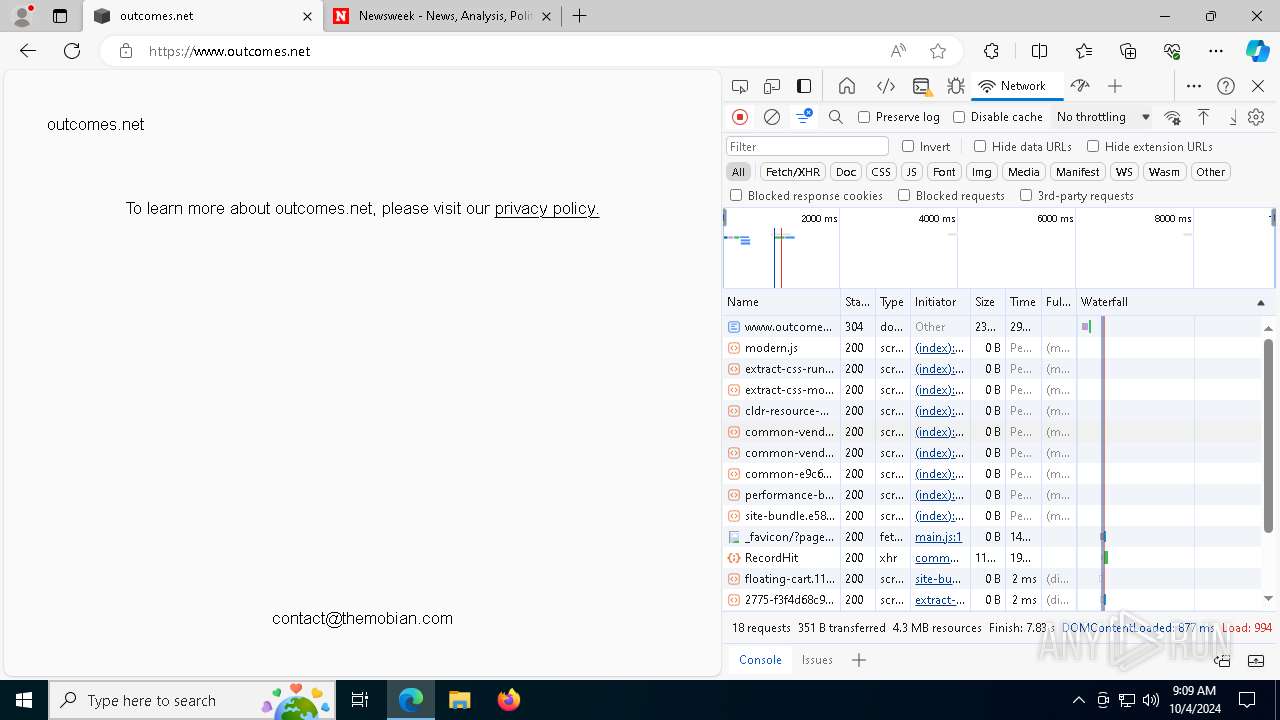Add this page to favorites star
This screenshot has height=720, width=1280.
(x=938, y=51)
